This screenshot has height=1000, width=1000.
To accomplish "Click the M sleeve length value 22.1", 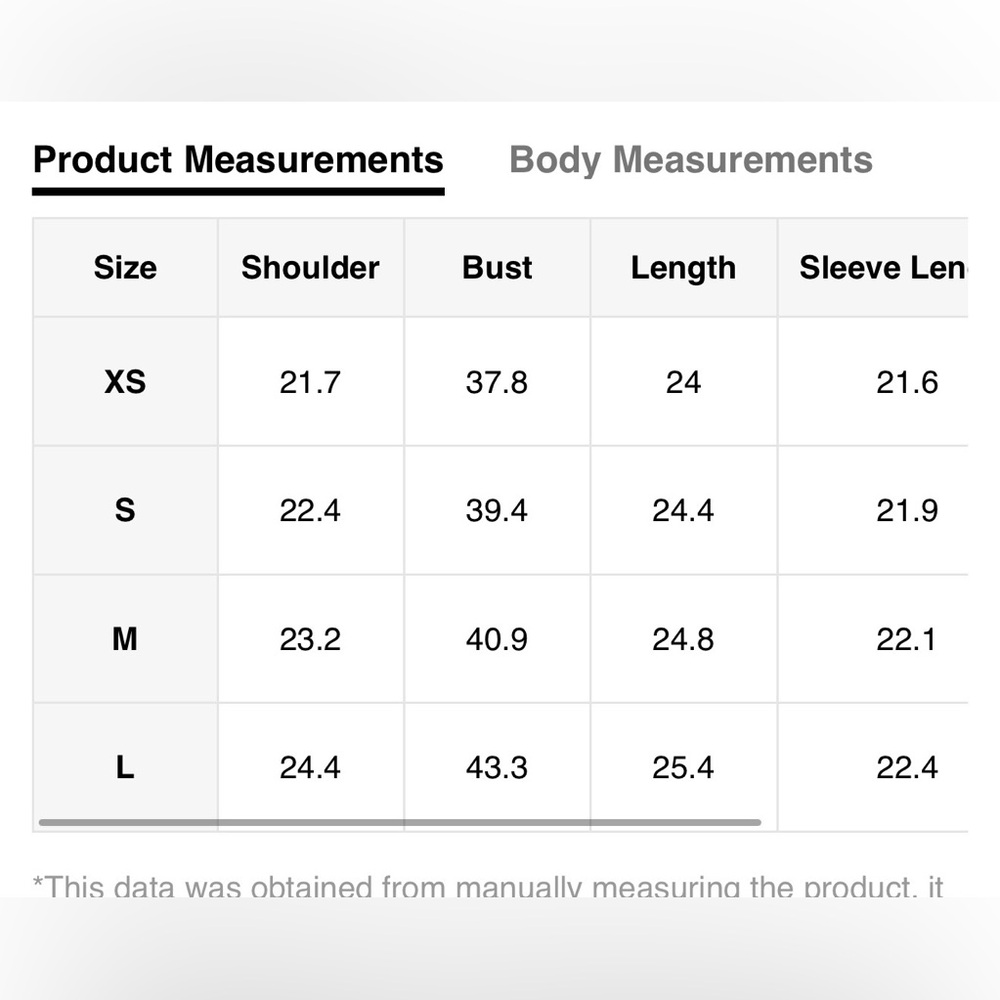I will (906, 638).
